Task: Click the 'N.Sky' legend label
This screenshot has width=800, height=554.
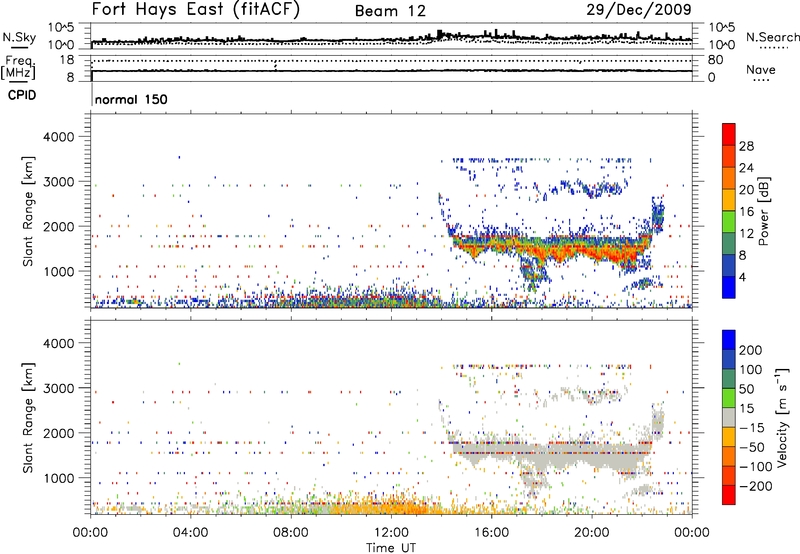Action: (x=19, y=37)
